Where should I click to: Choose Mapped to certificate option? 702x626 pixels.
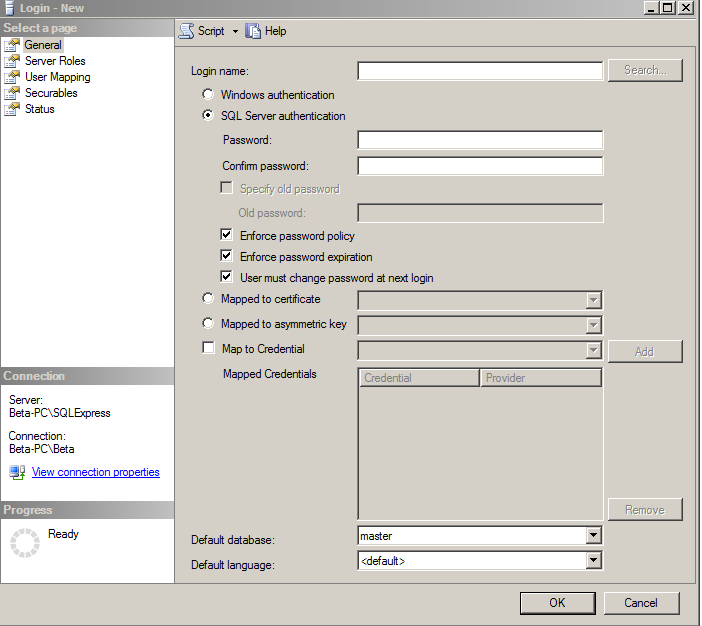tap(208, 298)
